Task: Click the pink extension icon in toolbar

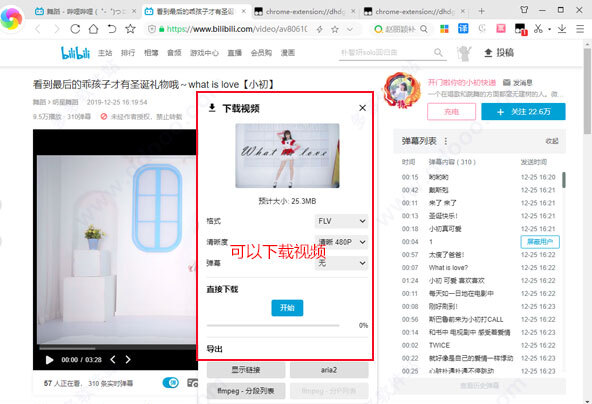Action: [x=501, y=29]
